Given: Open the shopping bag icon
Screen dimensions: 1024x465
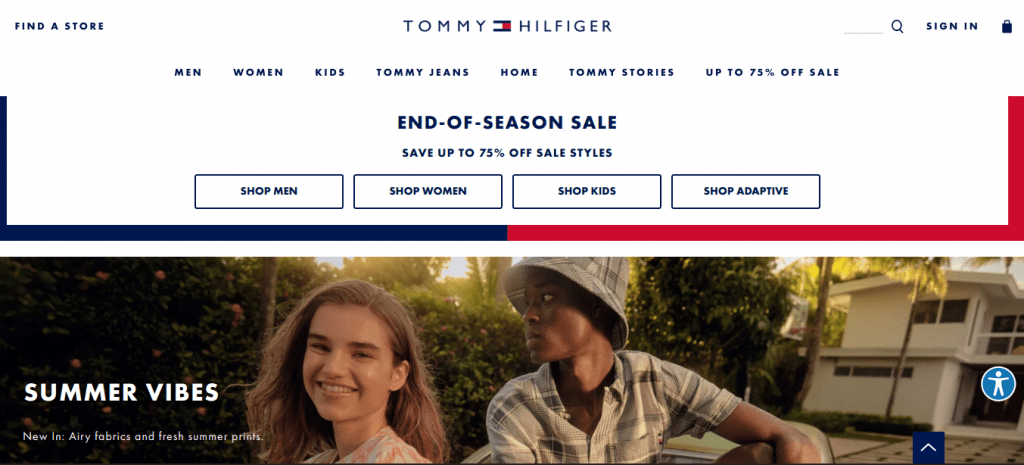Looking at the screenshot, I should [1007, 26].
